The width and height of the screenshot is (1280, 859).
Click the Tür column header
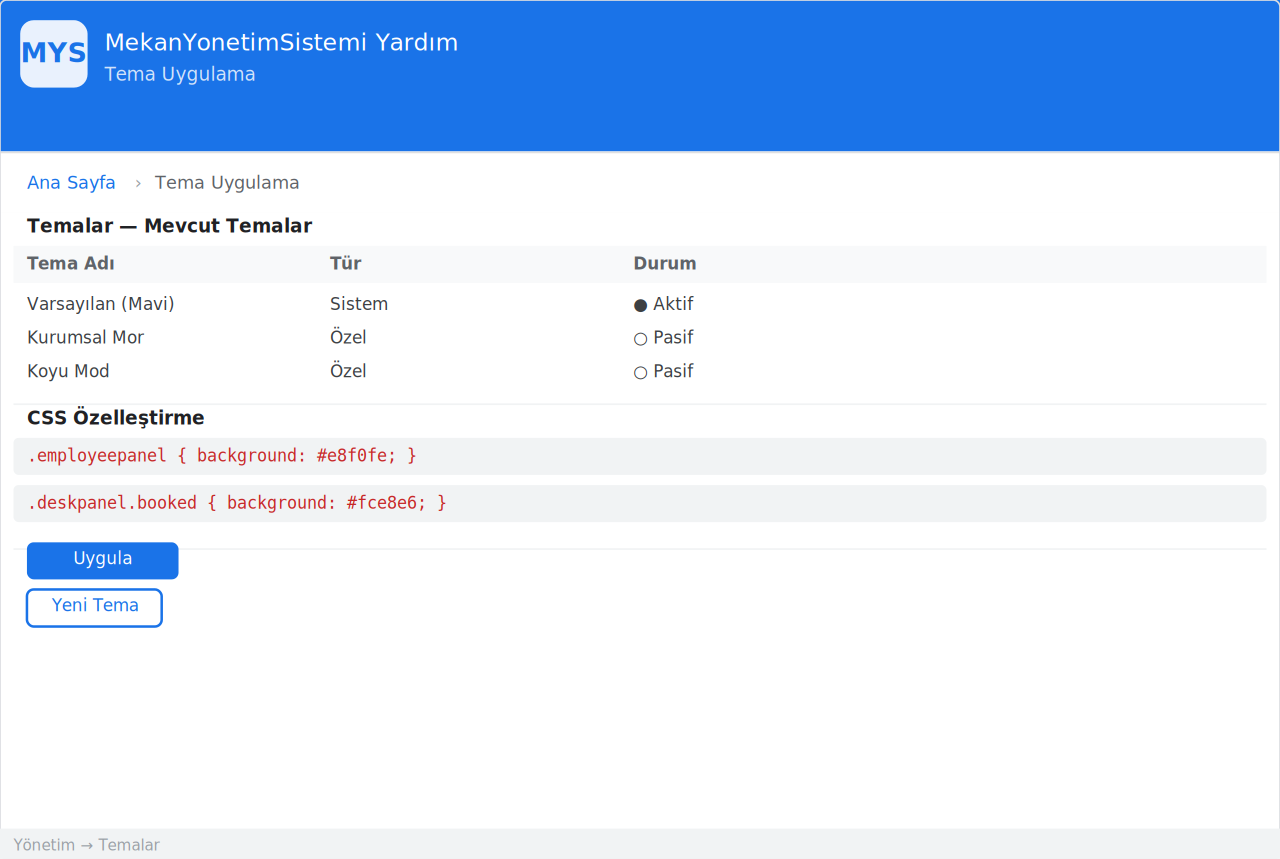coord(346,264)
